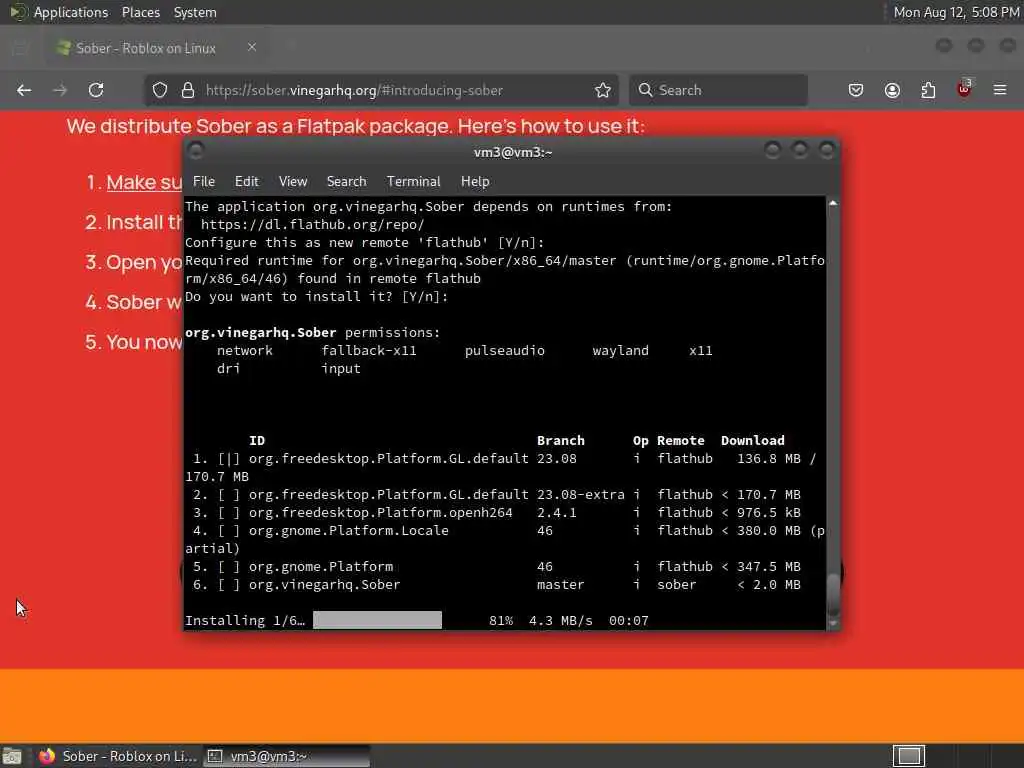Screen dimensions: 1024x768
Task: Click the terminal window menu icon in titlebar
Action: [x=195, y=151]
